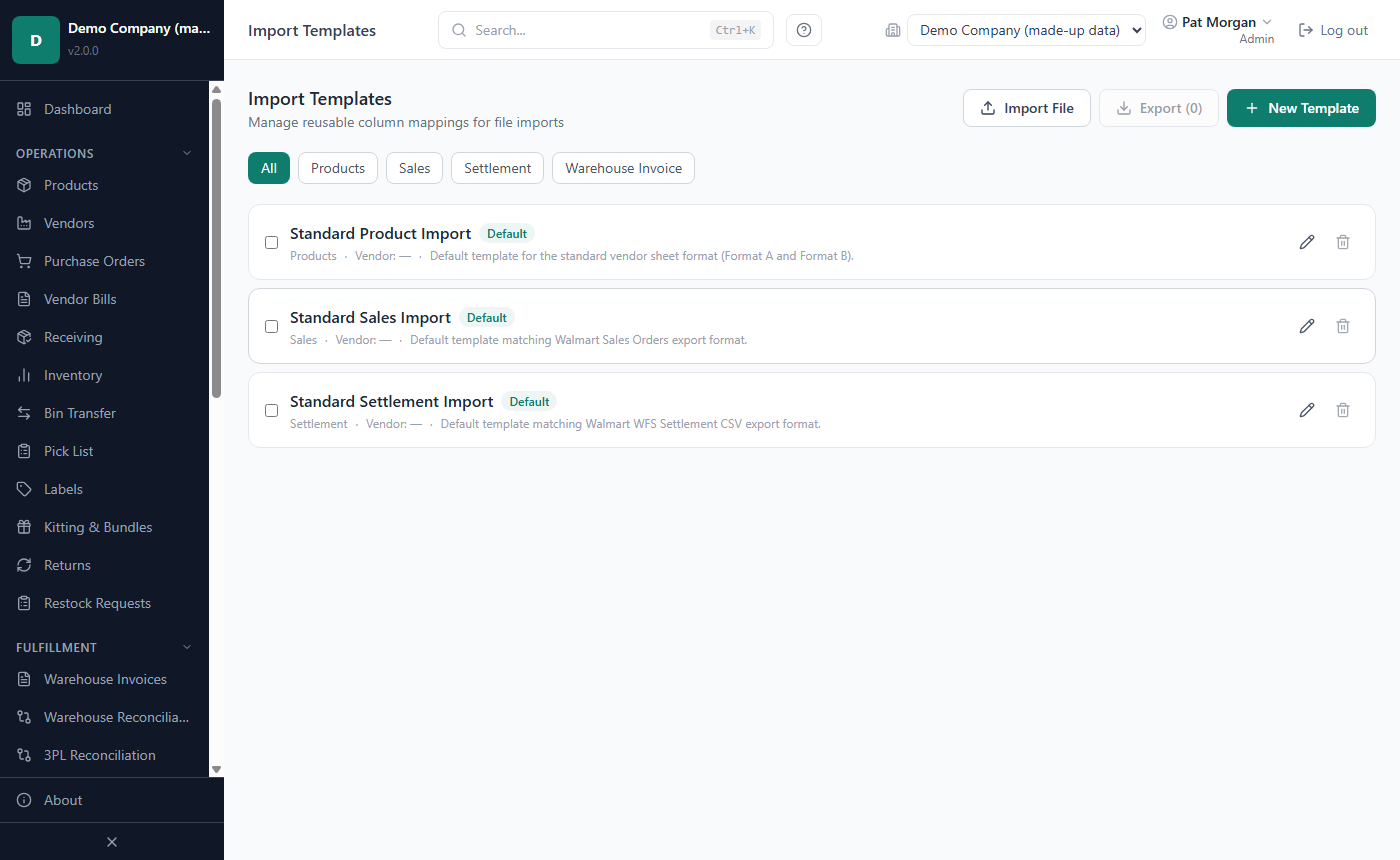1400x860 pixels.
Task: Click the pencil edit icon for Standard Product Import
Action: click(x=1307, y=242)
